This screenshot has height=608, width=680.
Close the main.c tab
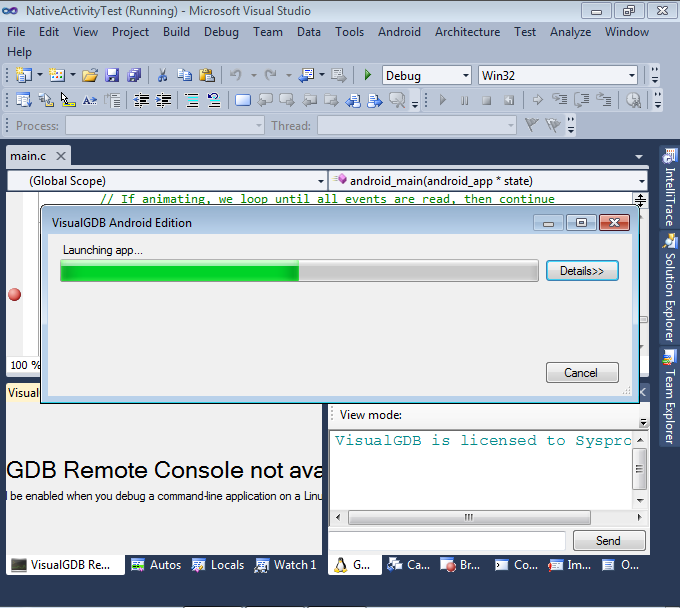61,156
